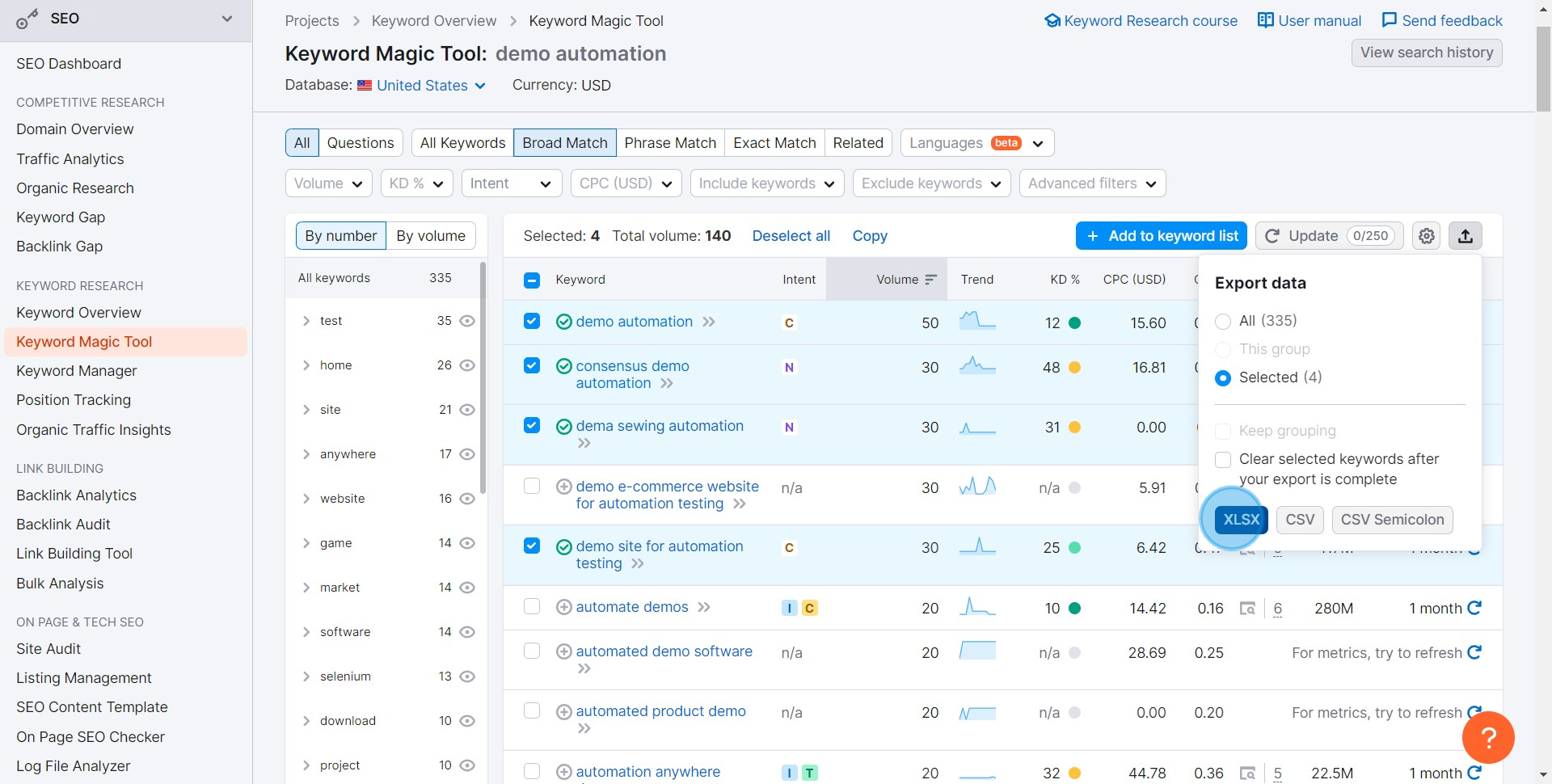Click the browser page vertical scrollbar

pyautogui.click(x=1543, y=69)
